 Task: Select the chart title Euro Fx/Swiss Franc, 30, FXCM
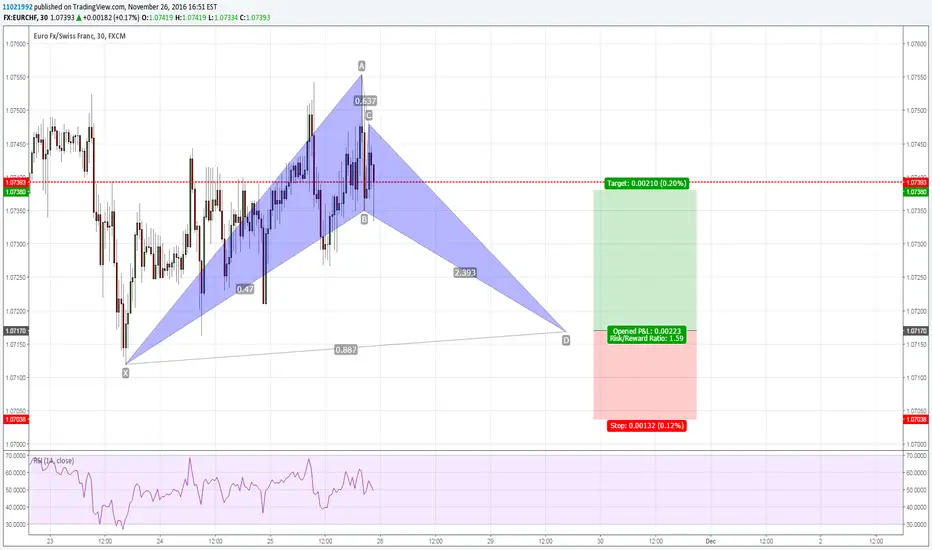coord(80,36)
